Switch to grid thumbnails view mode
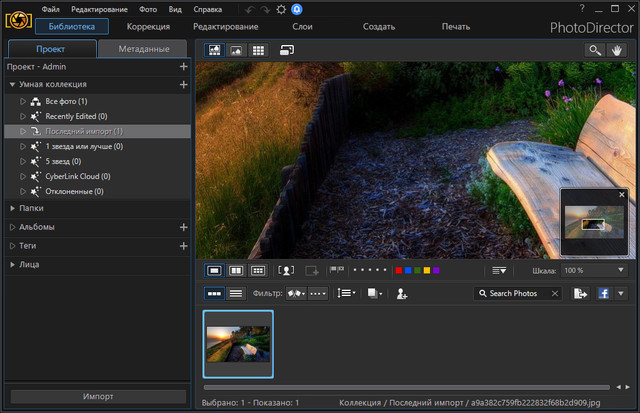640x413 pixels. click(259, 49)
